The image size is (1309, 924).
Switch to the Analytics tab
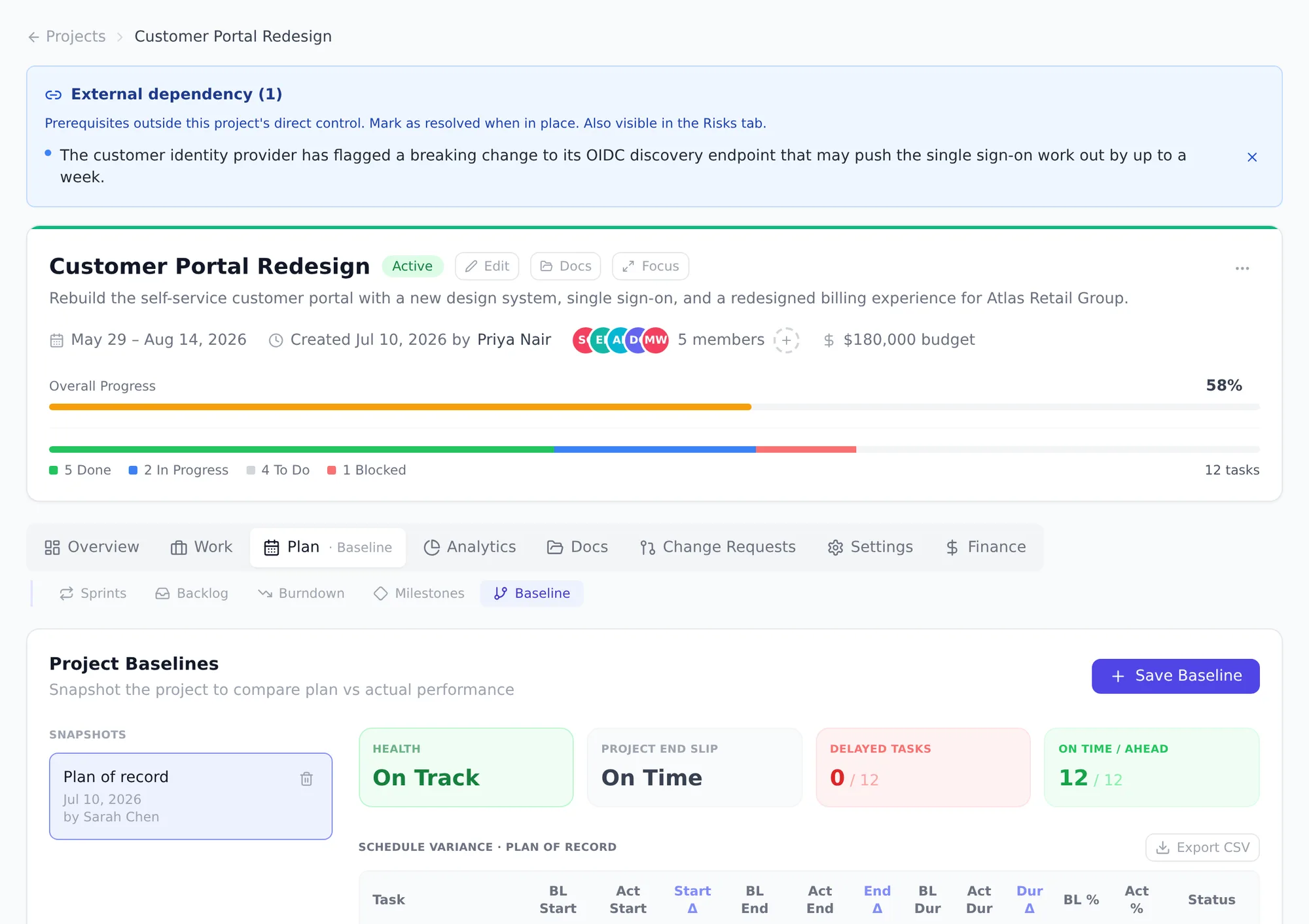[x=469, y=547]
